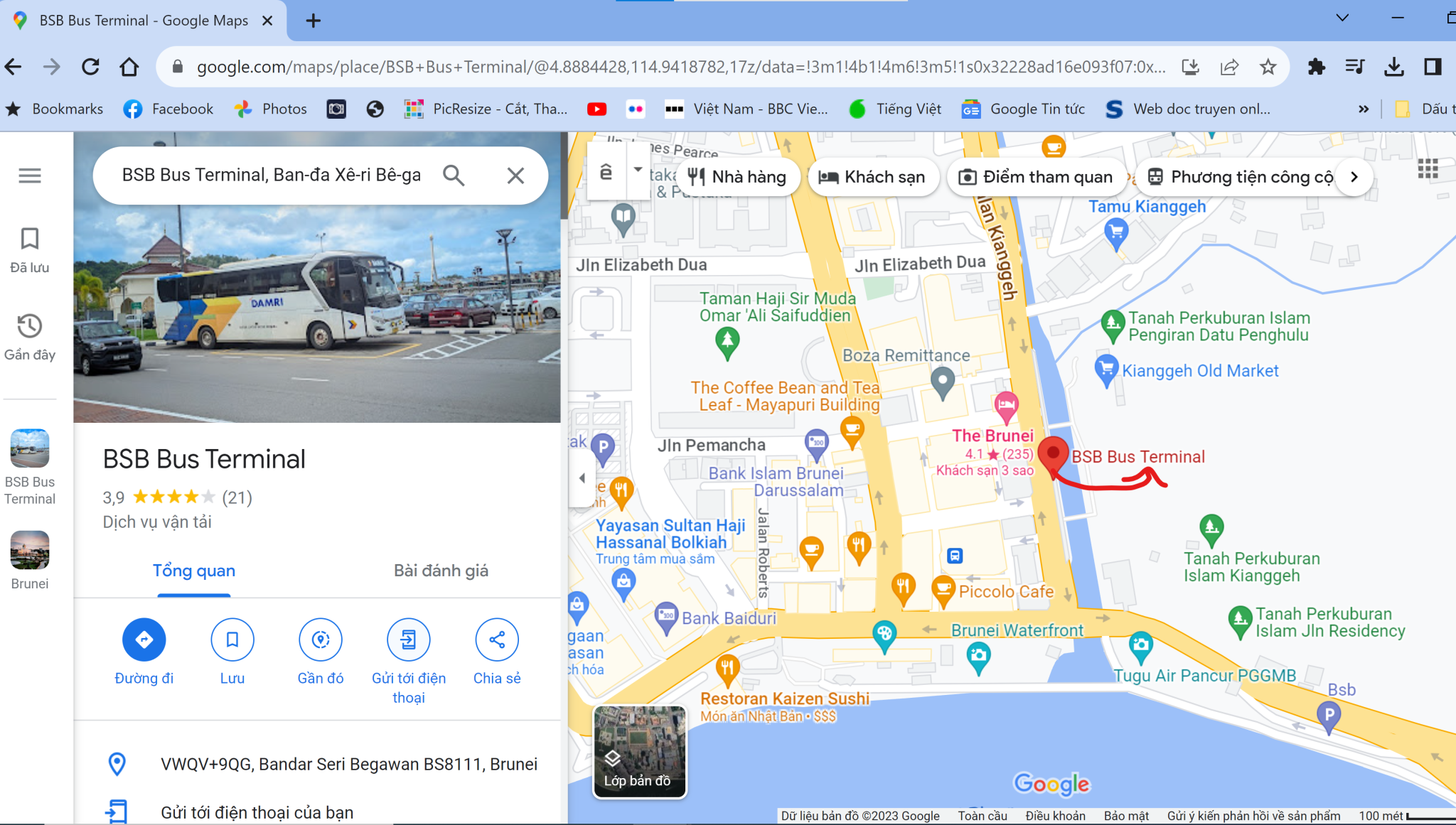Click Gửi ý kiến phản hồi link
The image size is (1456, 825).
[x=1253, y=816]
